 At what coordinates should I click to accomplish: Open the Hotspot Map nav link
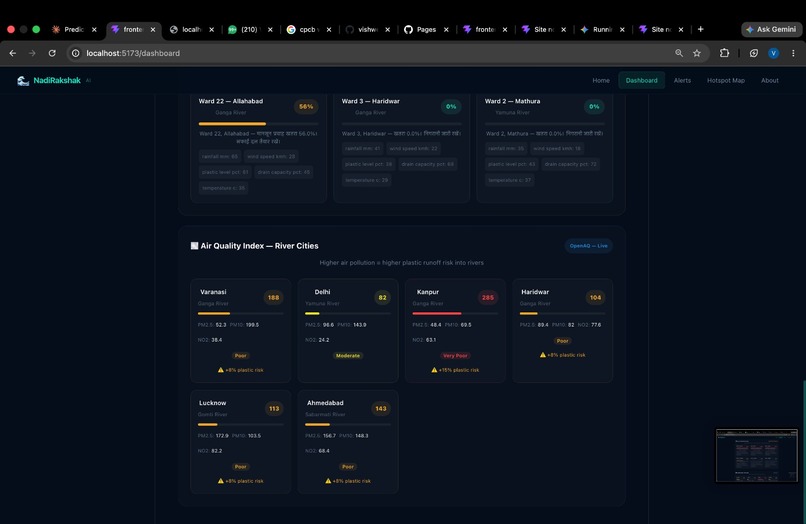tap(725, 80)
